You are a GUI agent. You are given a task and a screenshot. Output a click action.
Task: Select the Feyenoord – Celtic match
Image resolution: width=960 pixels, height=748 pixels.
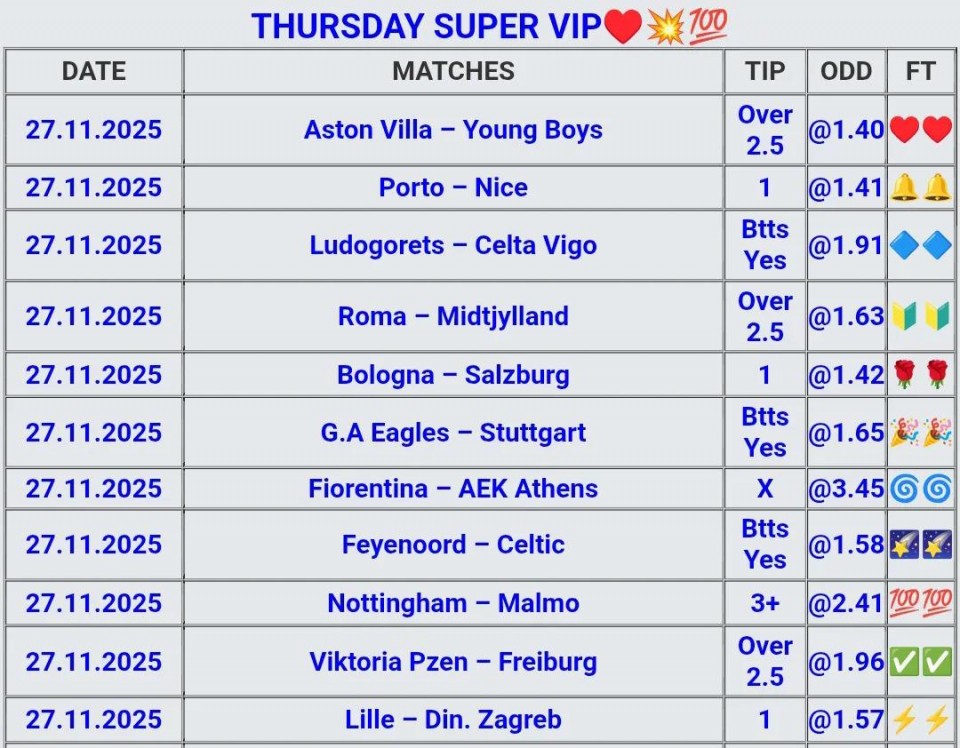[453, 545]
